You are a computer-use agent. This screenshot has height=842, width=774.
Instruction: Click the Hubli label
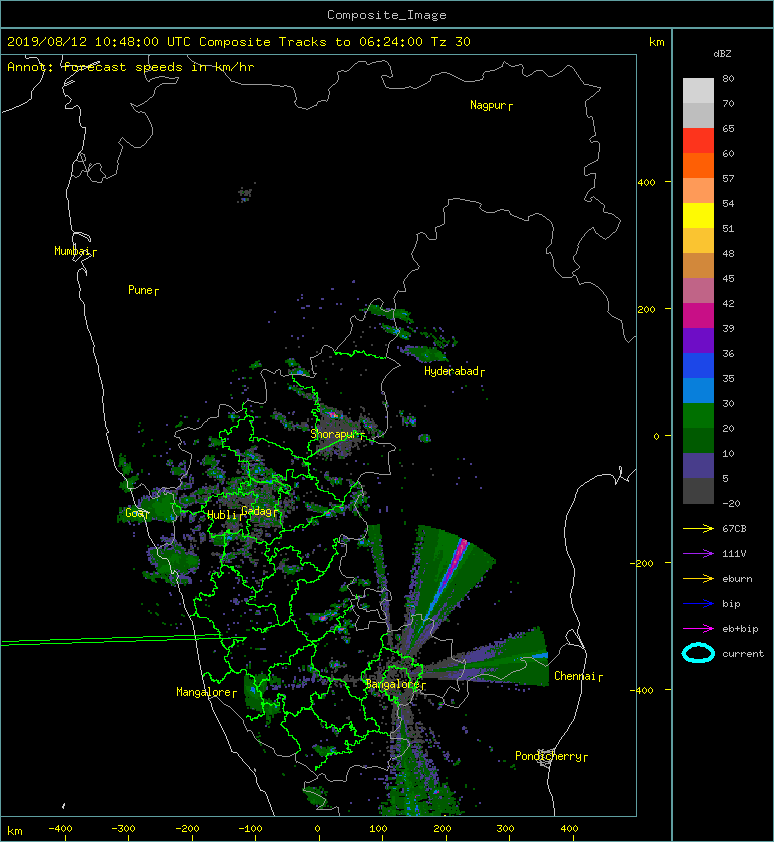pos(222,515)
